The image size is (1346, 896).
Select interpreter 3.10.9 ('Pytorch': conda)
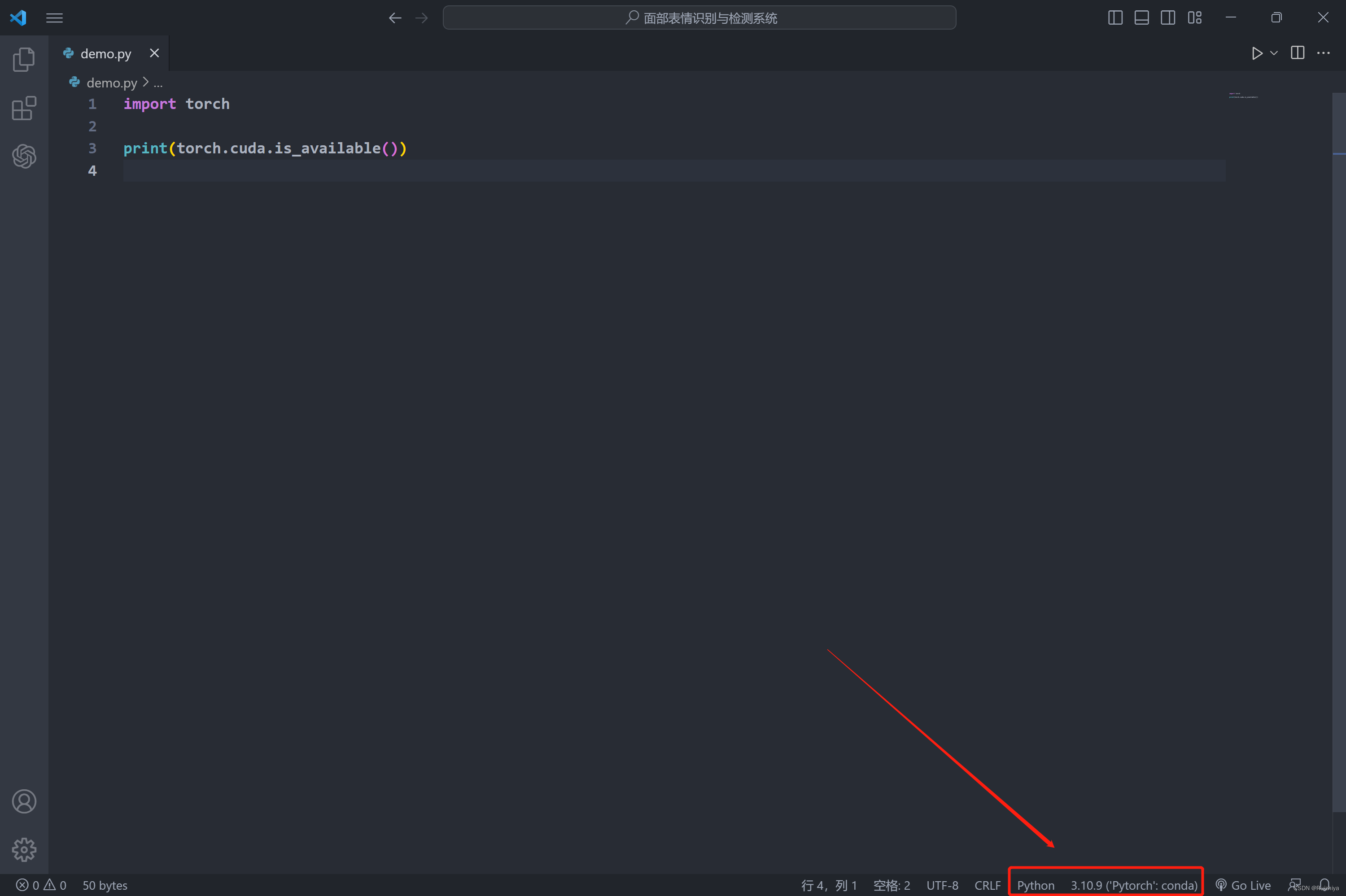click(x=1134, y=885)
